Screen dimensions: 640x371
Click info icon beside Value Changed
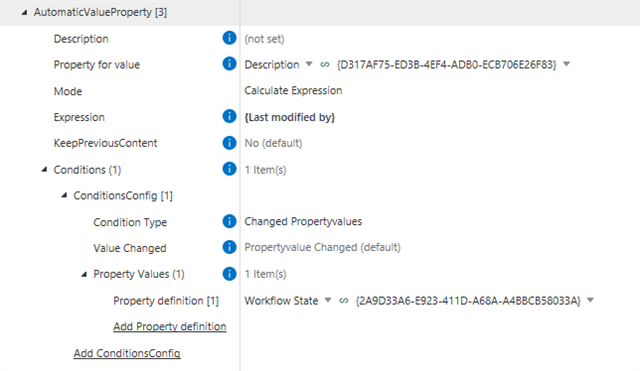coord(229,247)
